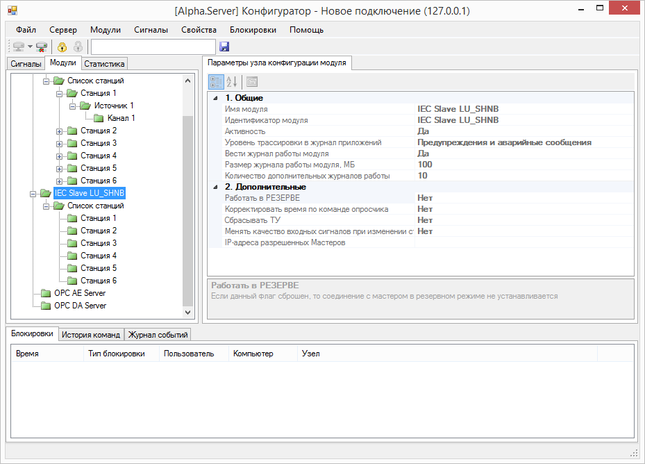Expand Станция 3 in the upper list
The width and height of the screenshot is (645, 464).
(x=60, y=144)
